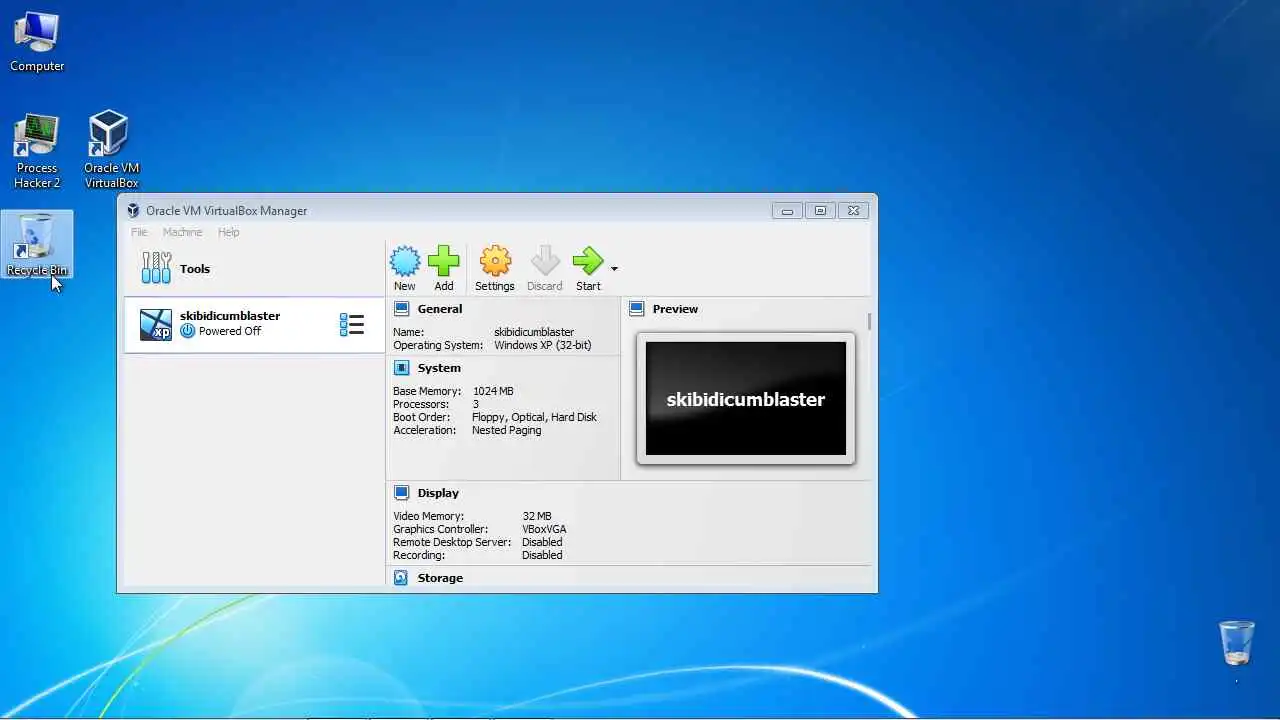Click the Display section monitor icon
The image size is (1280, 720).
click(x=401, y=493)
